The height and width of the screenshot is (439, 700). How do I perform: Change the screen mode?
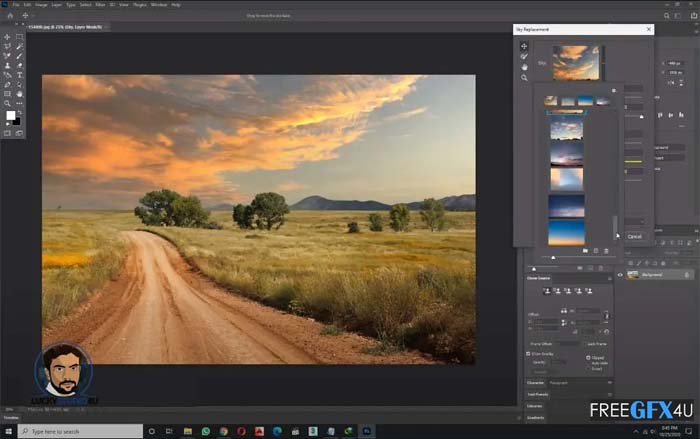coord(19,133)
